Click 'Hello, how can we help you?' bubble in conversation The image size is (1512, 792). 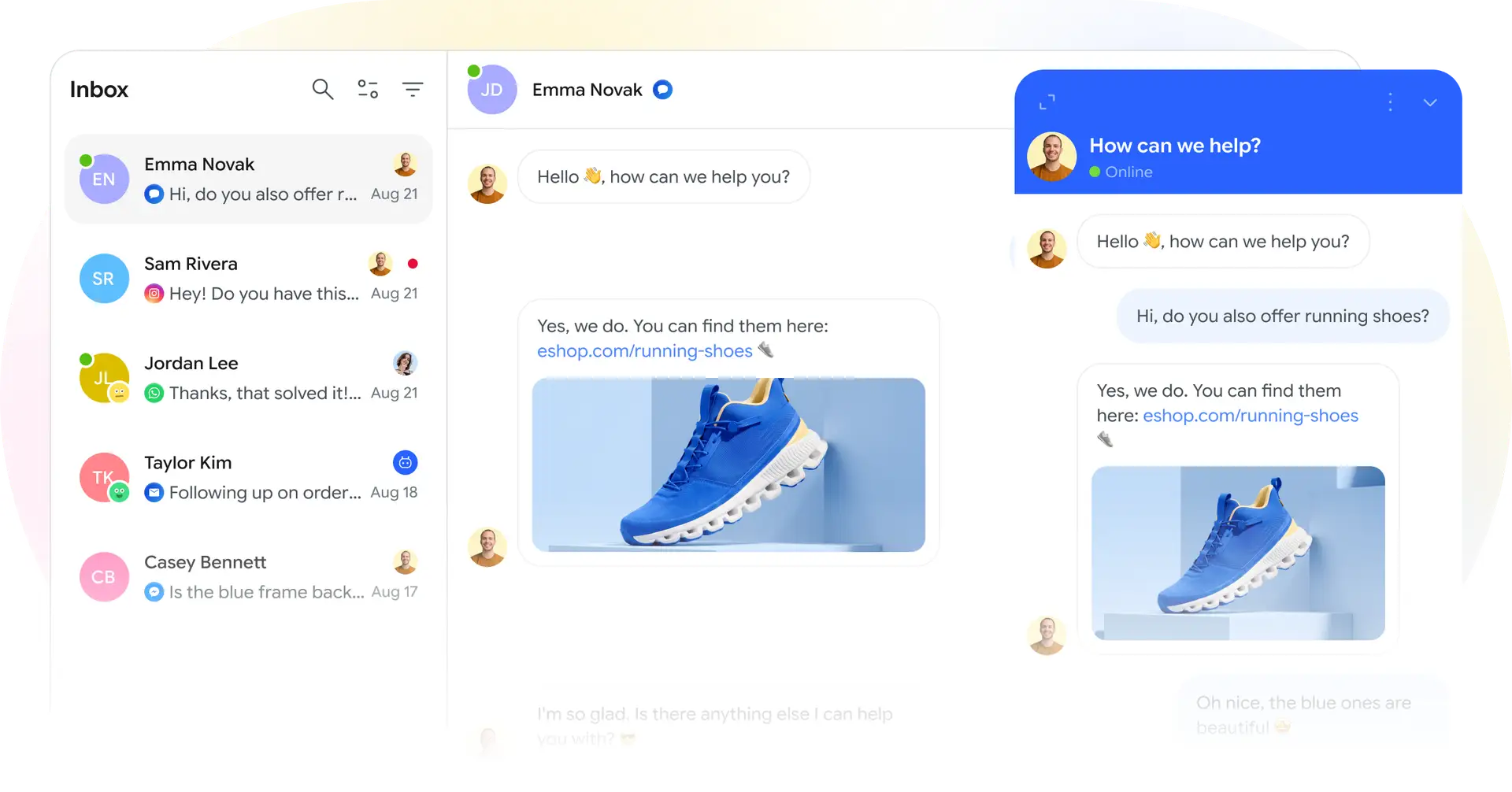(x=664, y=177)
